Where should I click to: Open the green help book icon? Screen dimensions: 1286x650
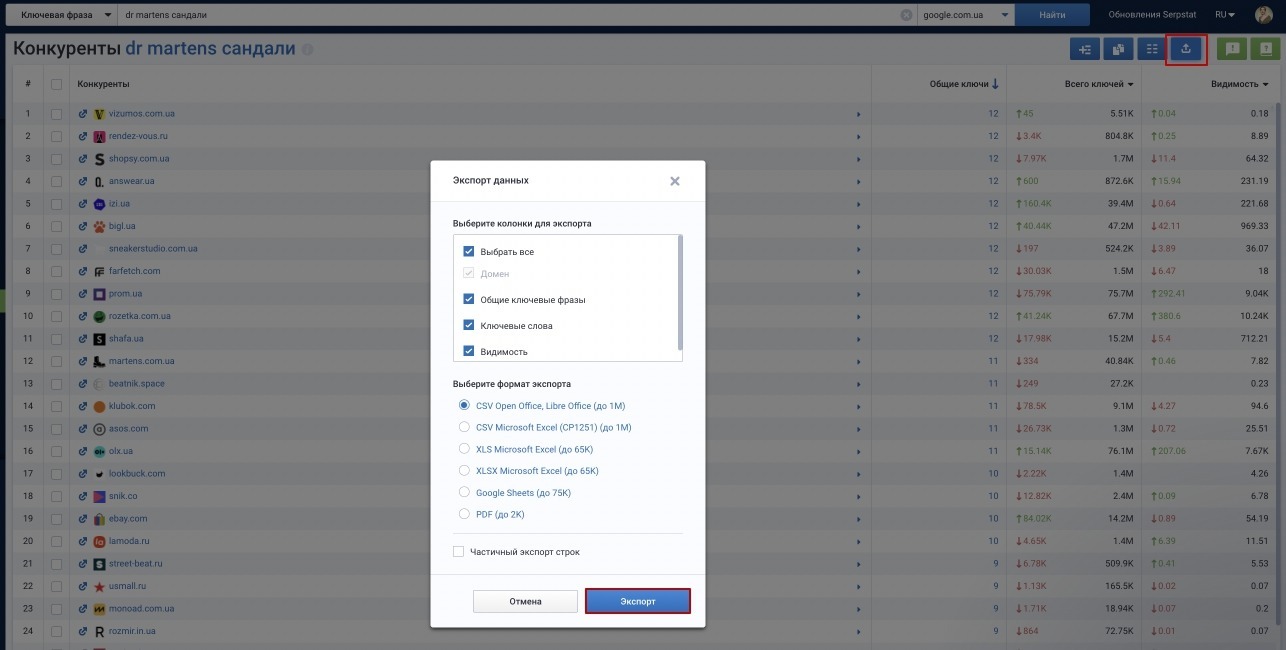click(1265, 48)
